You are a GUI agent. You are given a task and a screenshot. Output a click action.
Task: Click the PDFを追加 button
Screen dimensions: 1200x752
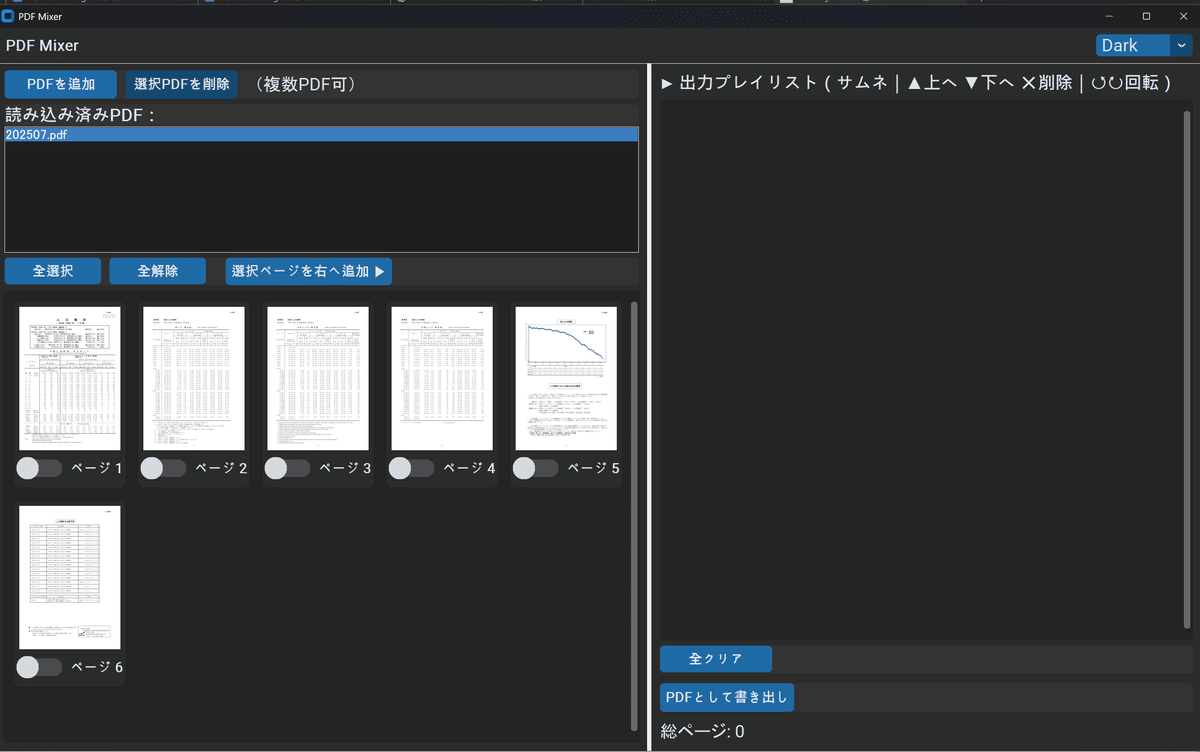60,84
